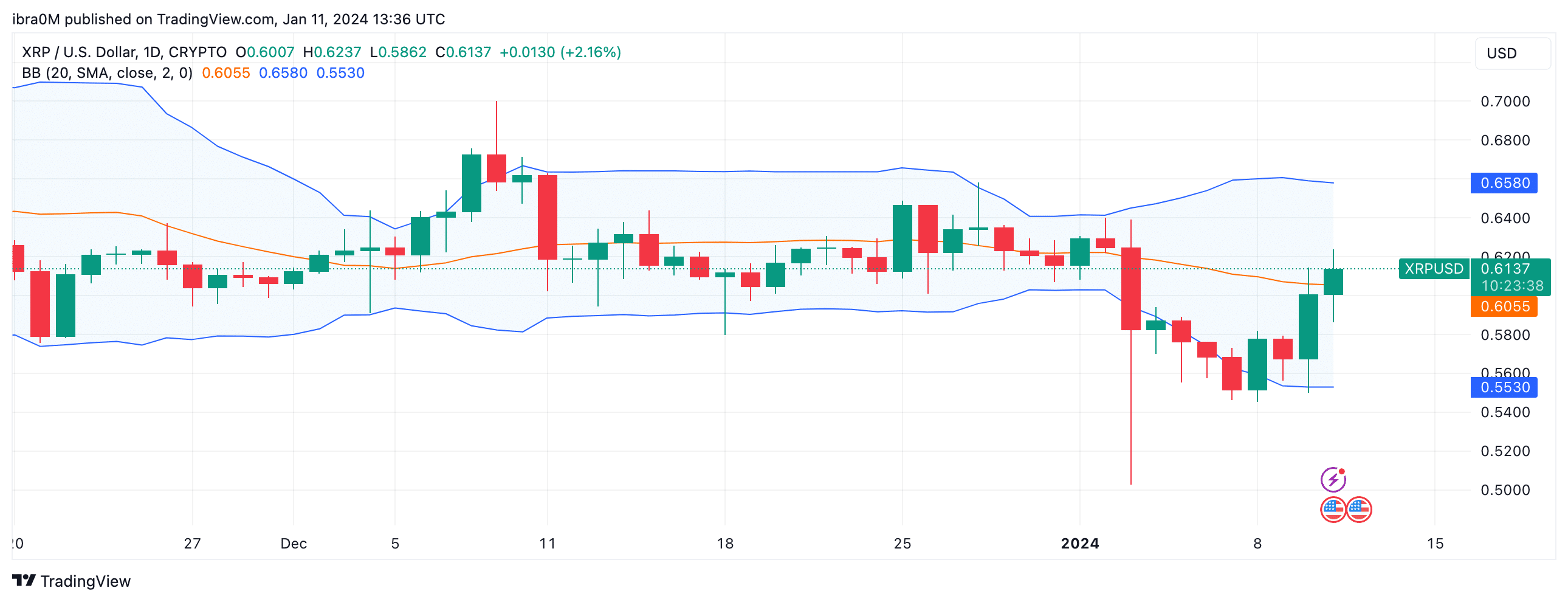Screen dimensions: 1568x602
Task: Click the XRP / U.S. Dollar symbol title
Action: tap(124, 52)
